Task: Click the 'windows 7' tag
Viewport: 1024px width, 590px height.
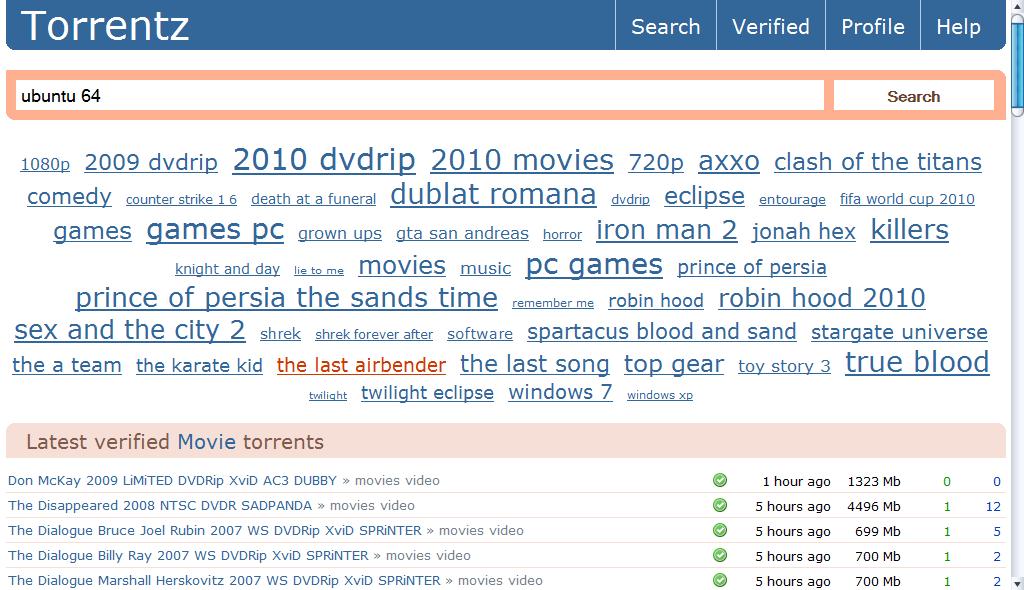Action: click(560, 392)
